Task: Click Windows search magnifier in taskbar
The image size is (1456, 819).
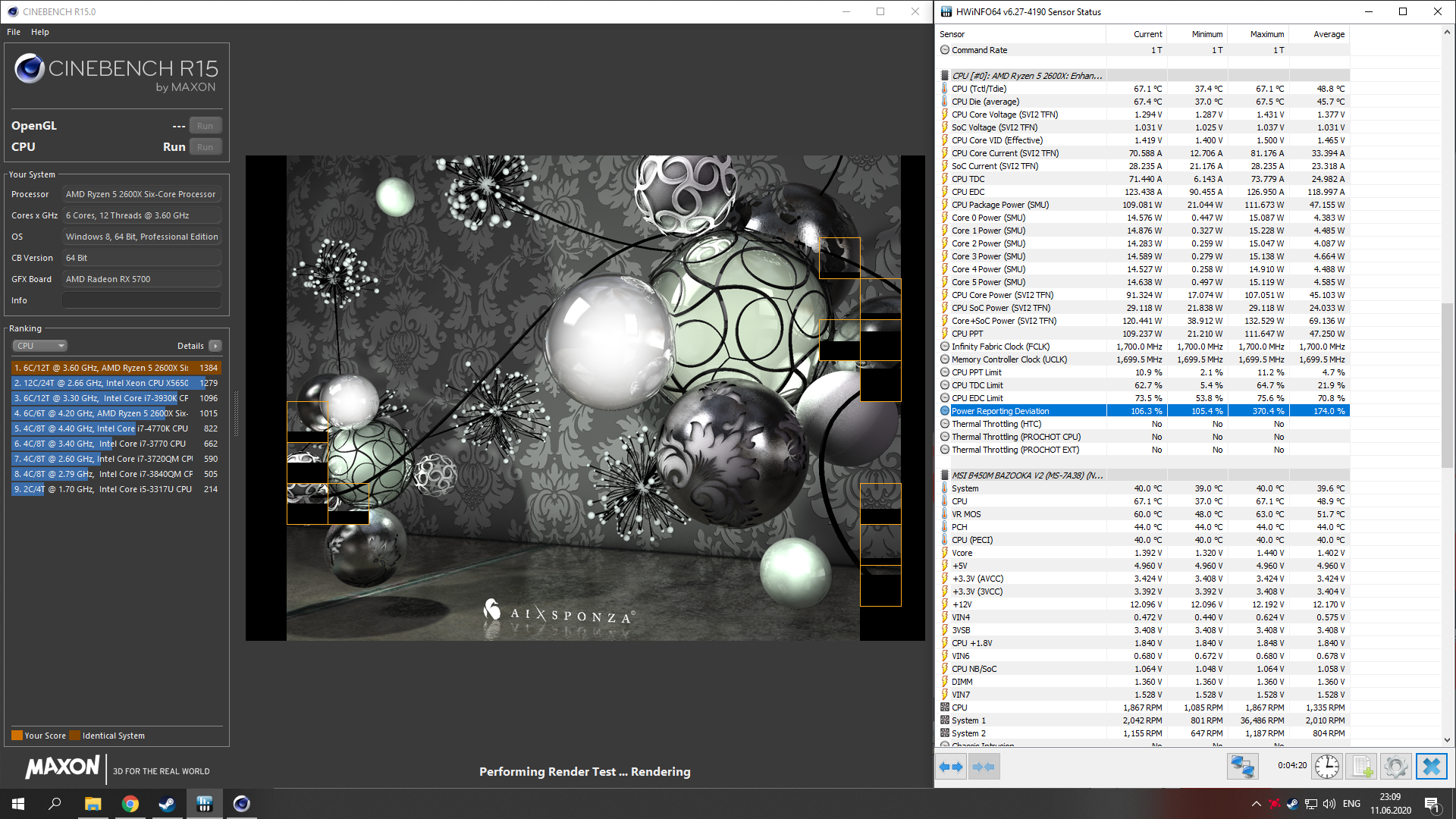Action: 55,804
